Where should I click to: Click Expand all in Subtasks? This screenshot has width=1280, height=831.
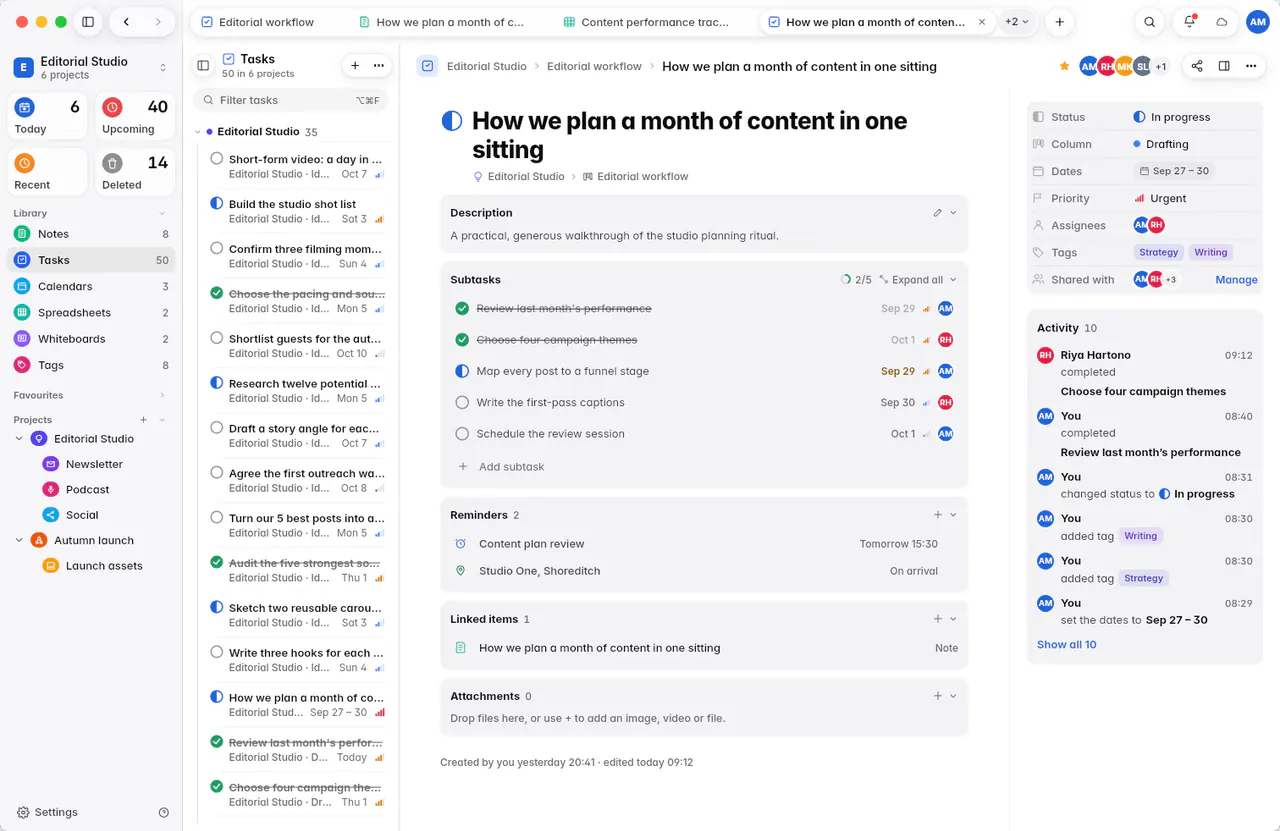[x=911, y=280]
